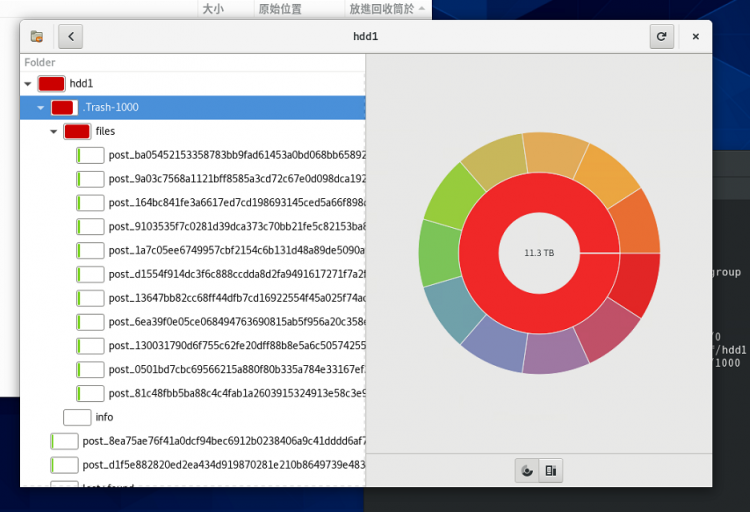Click the red usage bar beside files
This screenshot has height=512, width=750.
pos(77,132)
